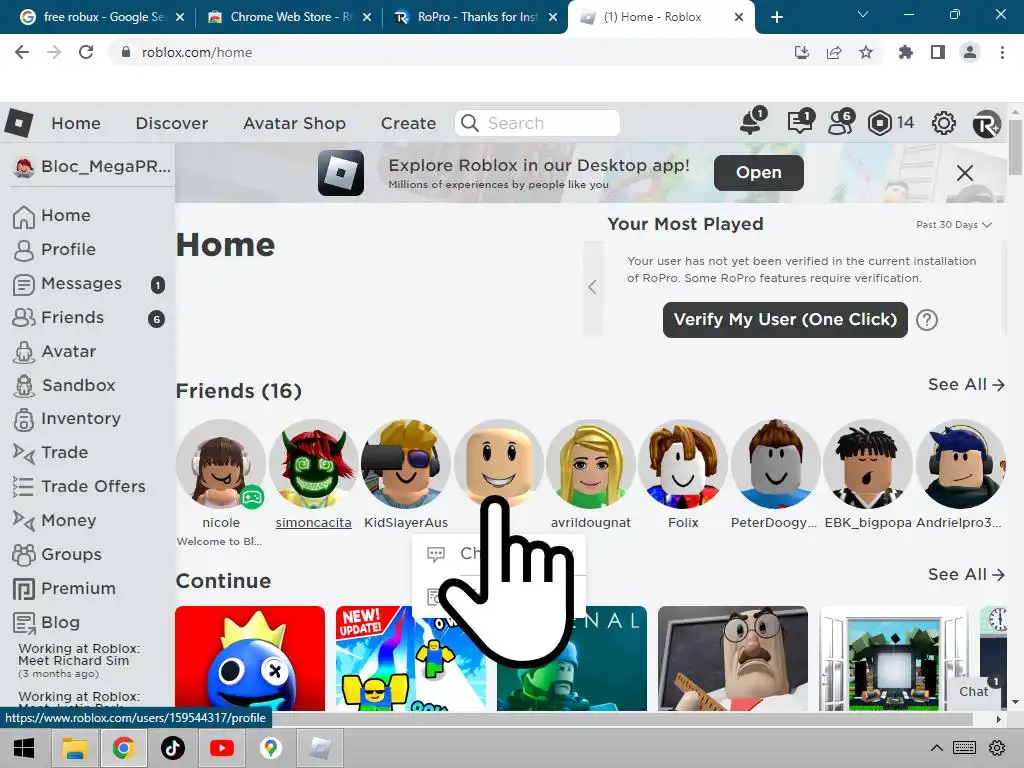Open friend simoncacita's avatar
Screen dimensions: 1024x768
[x=313, y=464]
